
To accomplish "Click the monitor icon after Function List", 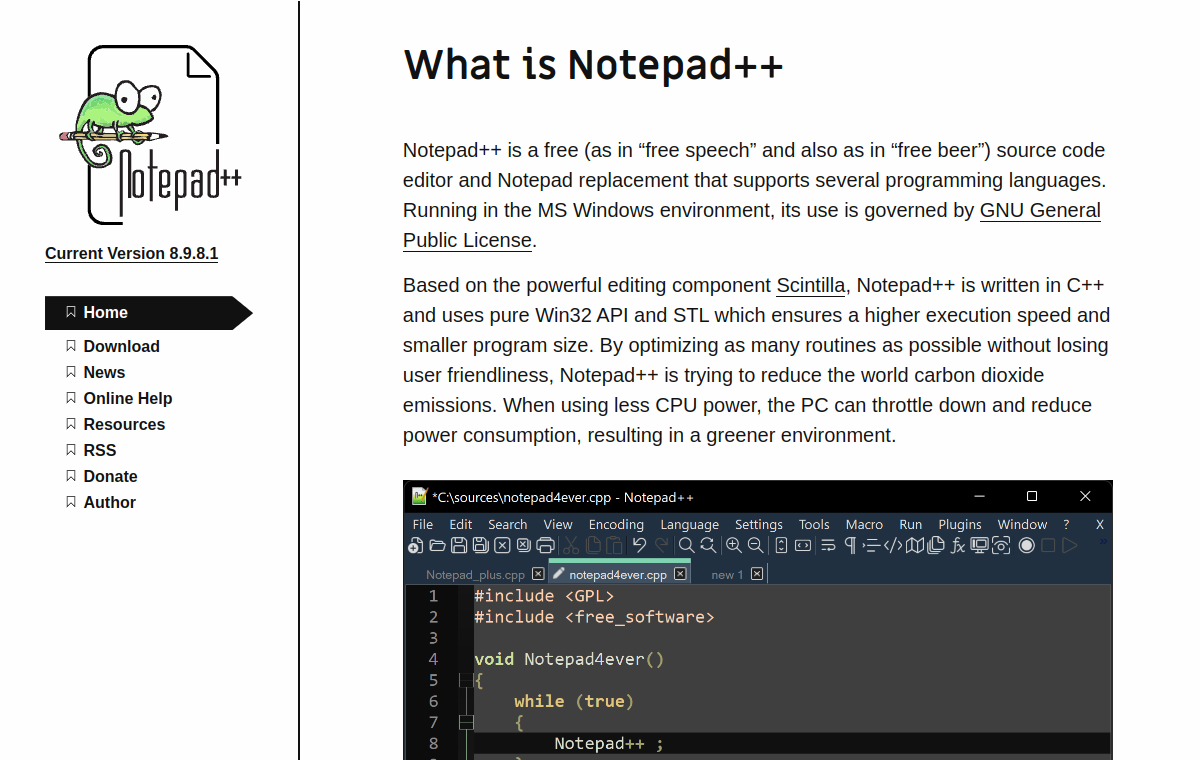I will (980, 545).
